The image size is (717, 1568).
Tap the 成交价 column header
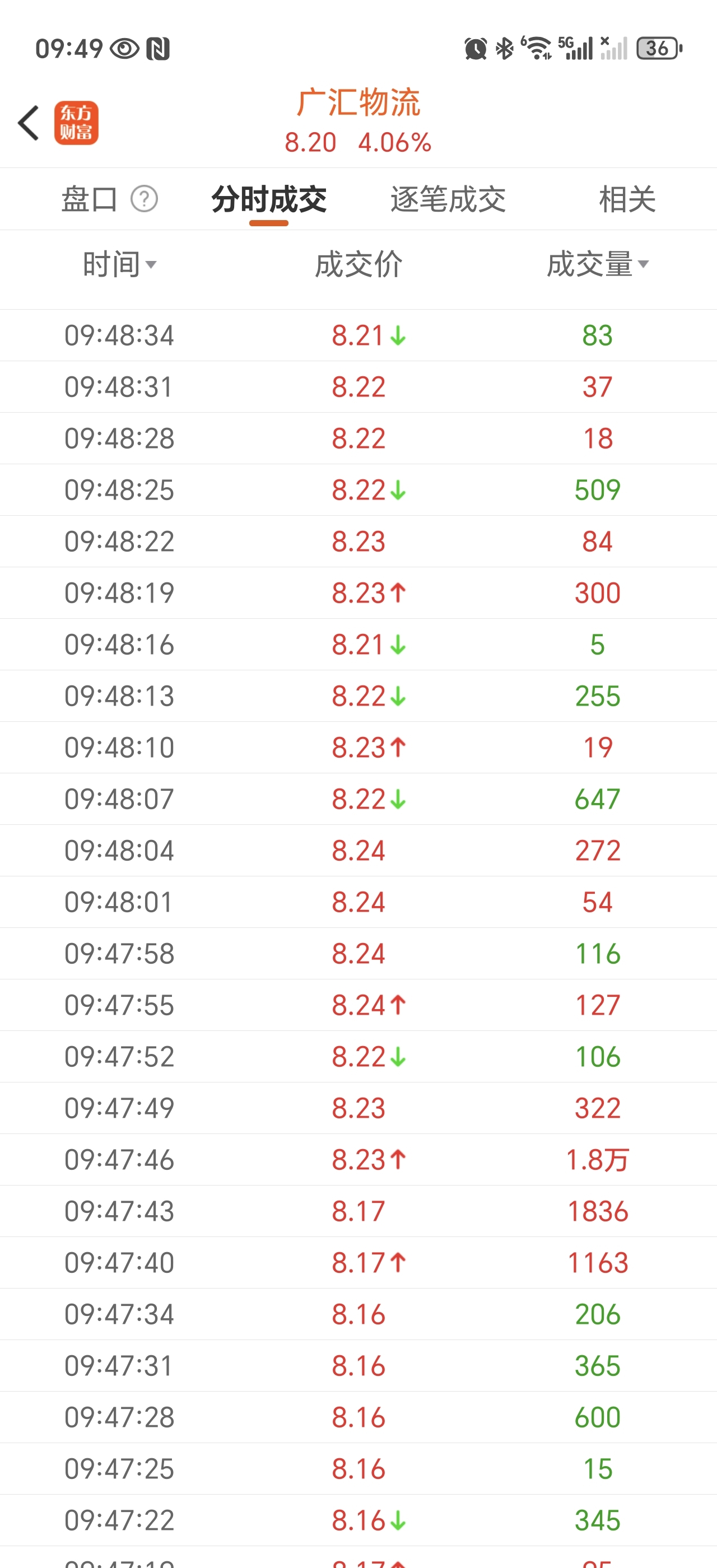click(x=358, y=264)
